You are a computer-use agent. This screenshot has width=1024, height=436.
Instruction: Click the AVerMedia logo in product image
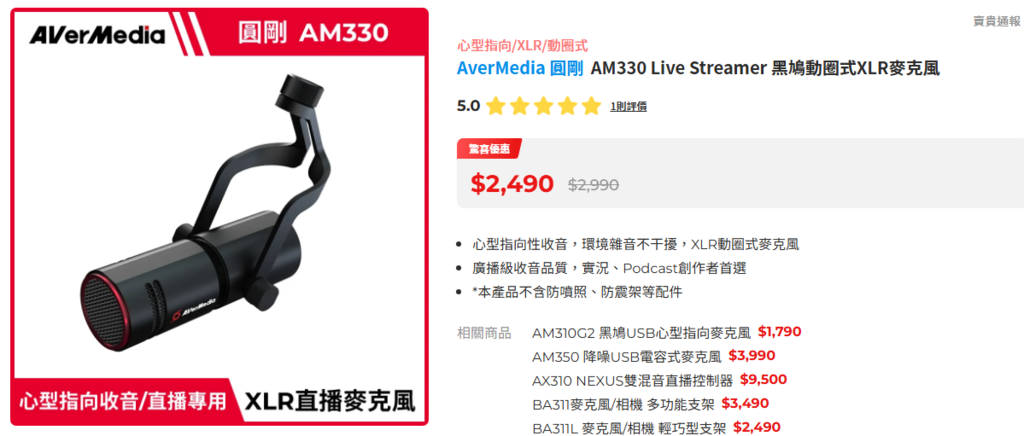tap(97, 35)
